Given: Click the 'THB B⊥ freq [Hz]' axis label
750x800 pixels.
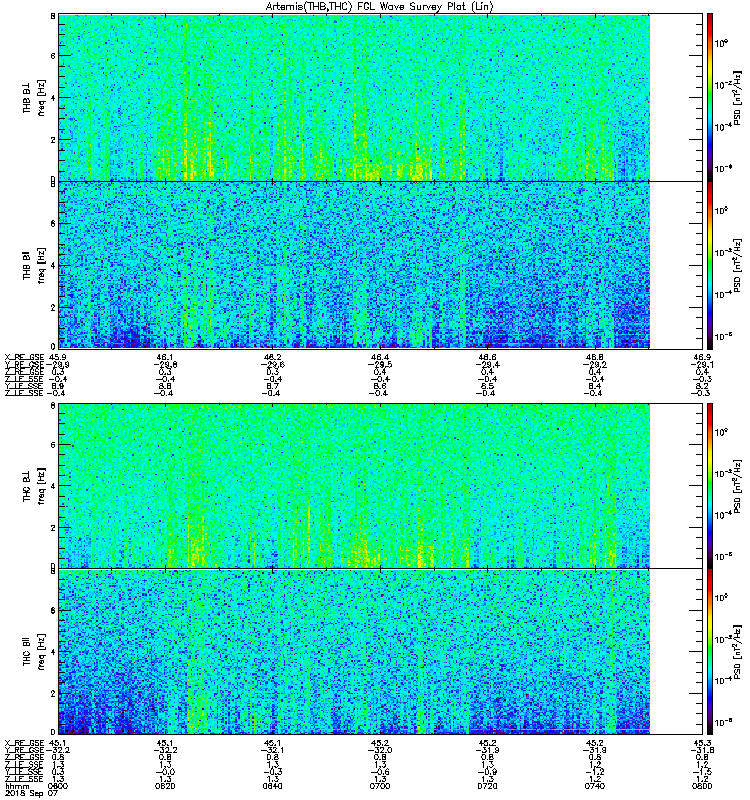Looking at the screenshot, I should 34,97.
